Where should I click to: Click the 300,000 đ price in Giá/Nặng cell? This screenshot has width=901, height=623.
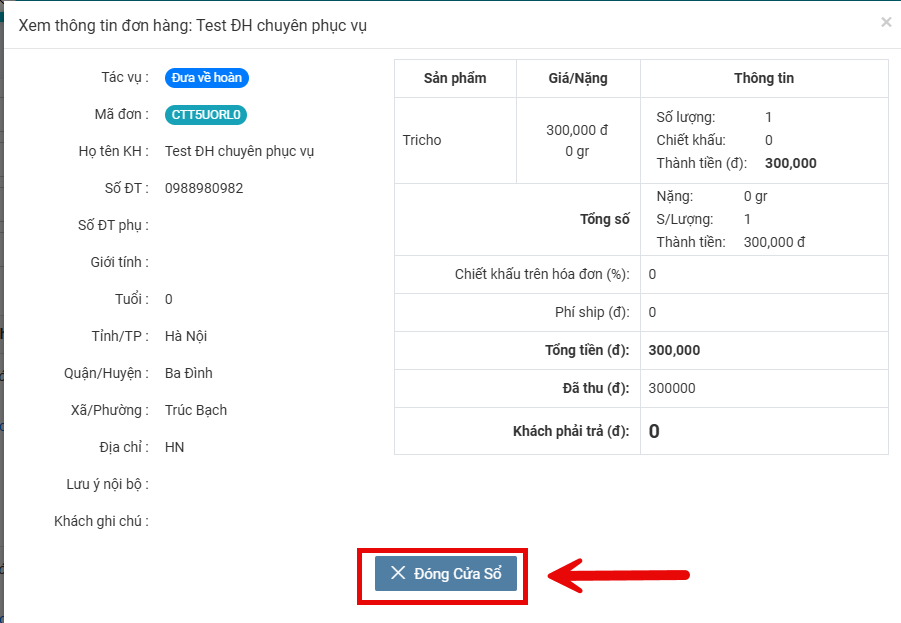click(x=577, y=130)
